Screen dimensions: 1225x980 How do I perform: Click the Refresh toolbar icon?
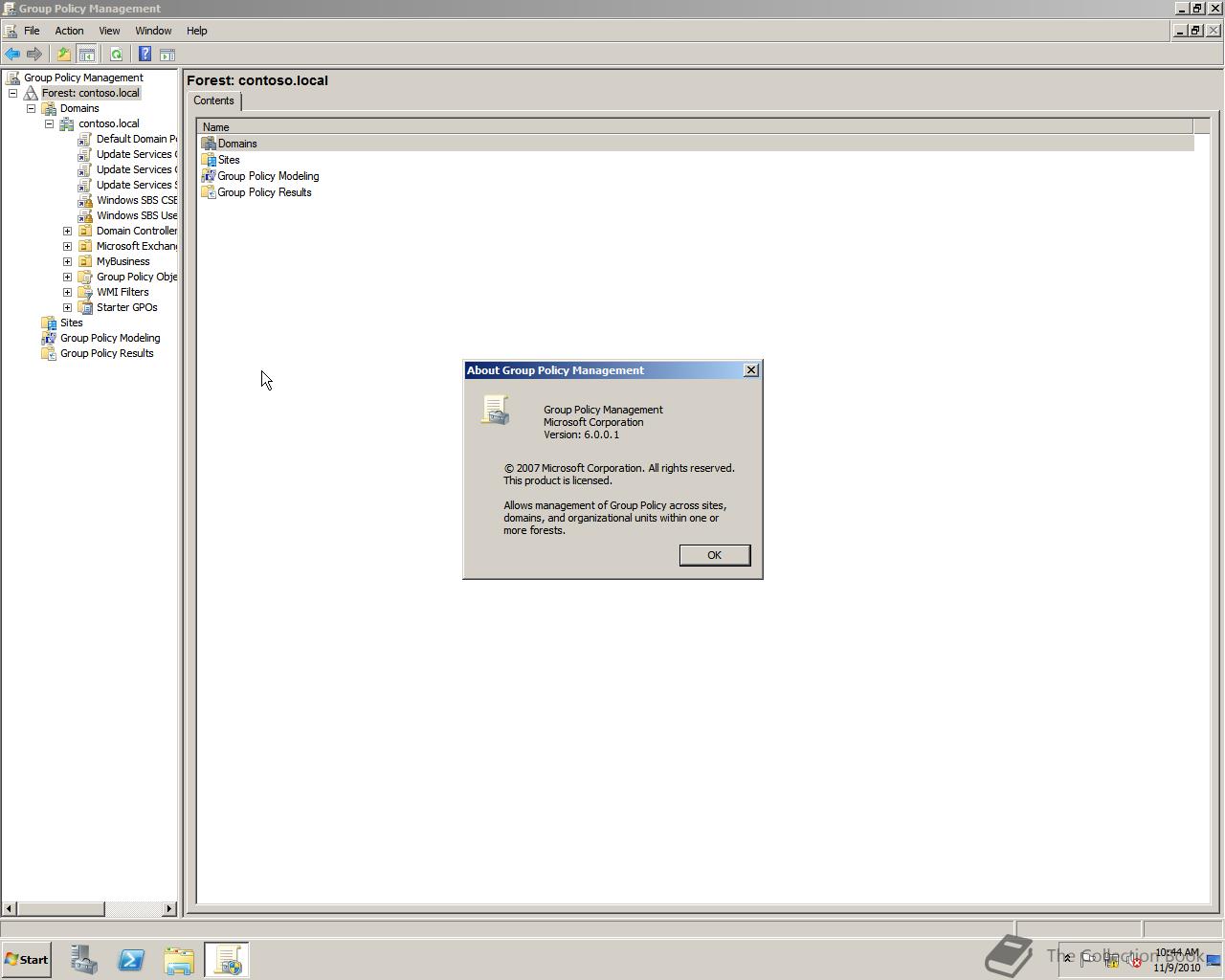pos(116,55)
